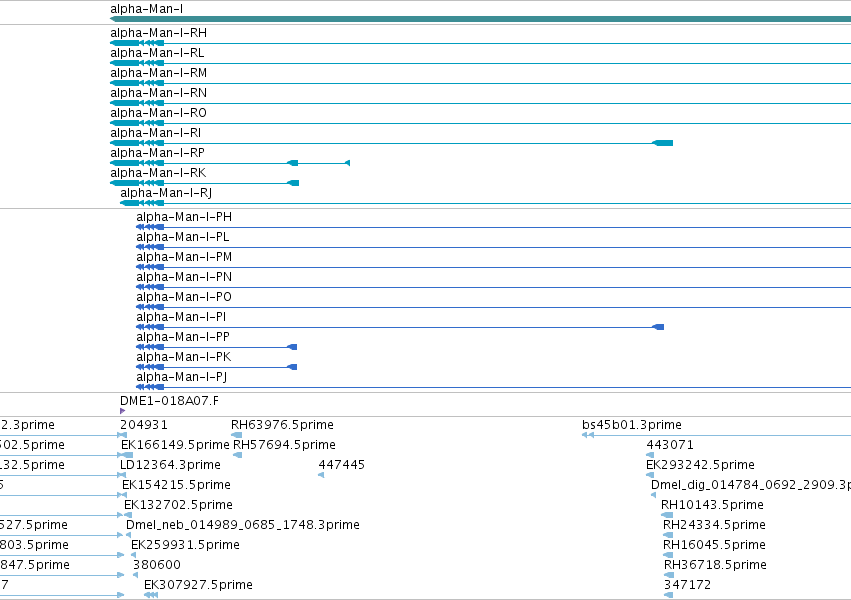Select transcript alpha-Man-I-RO label

point(158,113)
